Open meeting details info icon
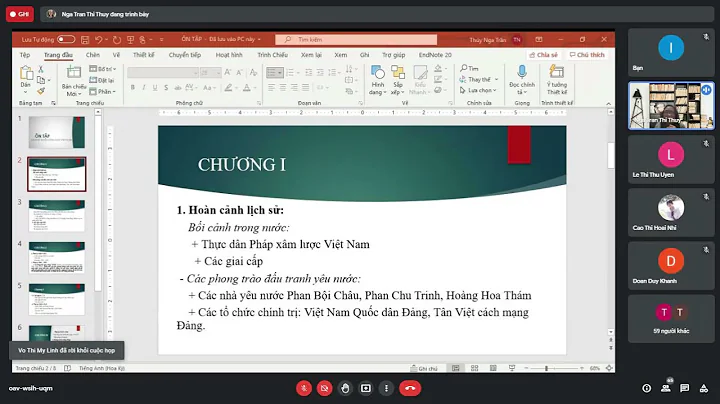 647,388
